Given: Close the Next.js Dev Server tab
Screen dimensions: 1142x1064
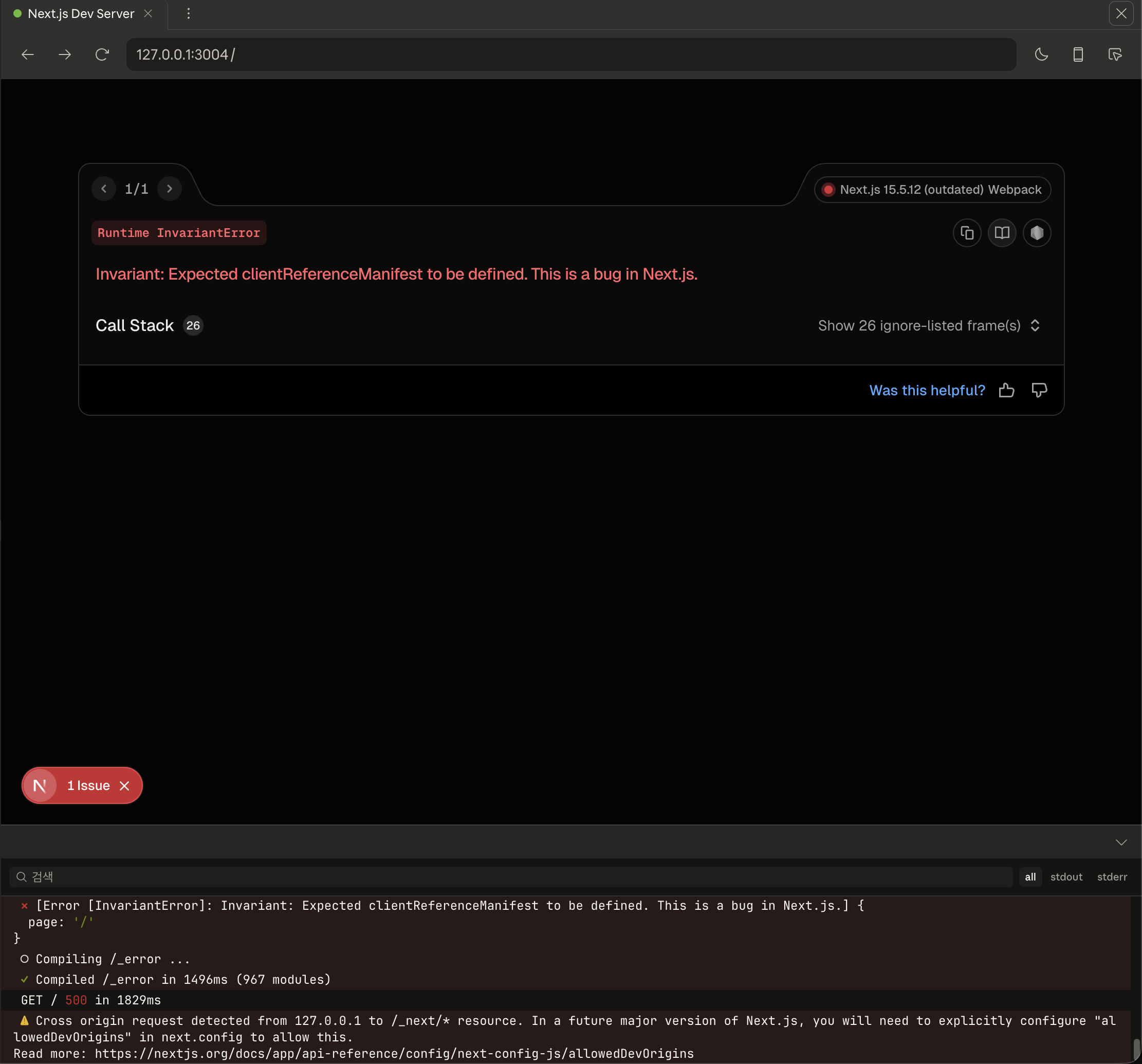Looking at the screenshot, I should 148,13.
